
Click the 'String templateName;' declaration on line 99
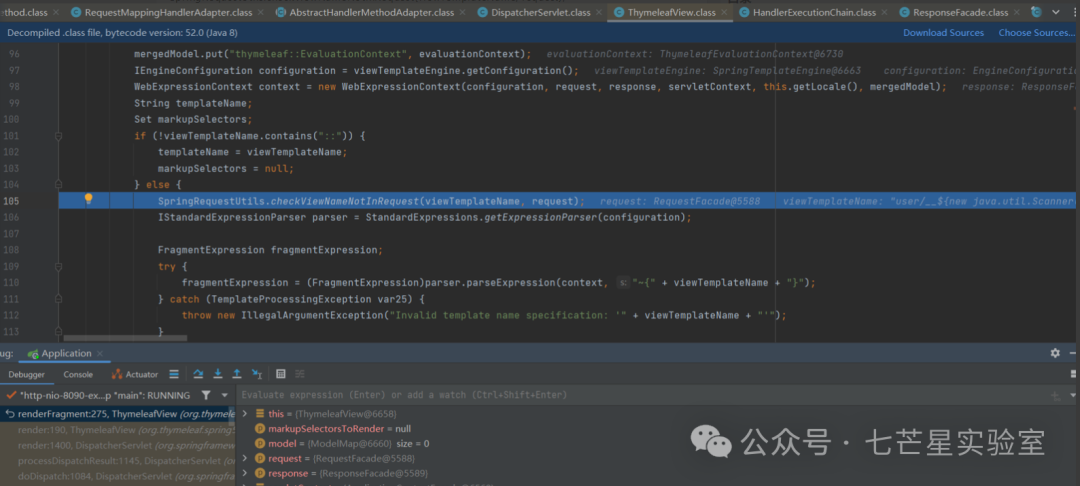pyautogui.click(x=194, y=103)
